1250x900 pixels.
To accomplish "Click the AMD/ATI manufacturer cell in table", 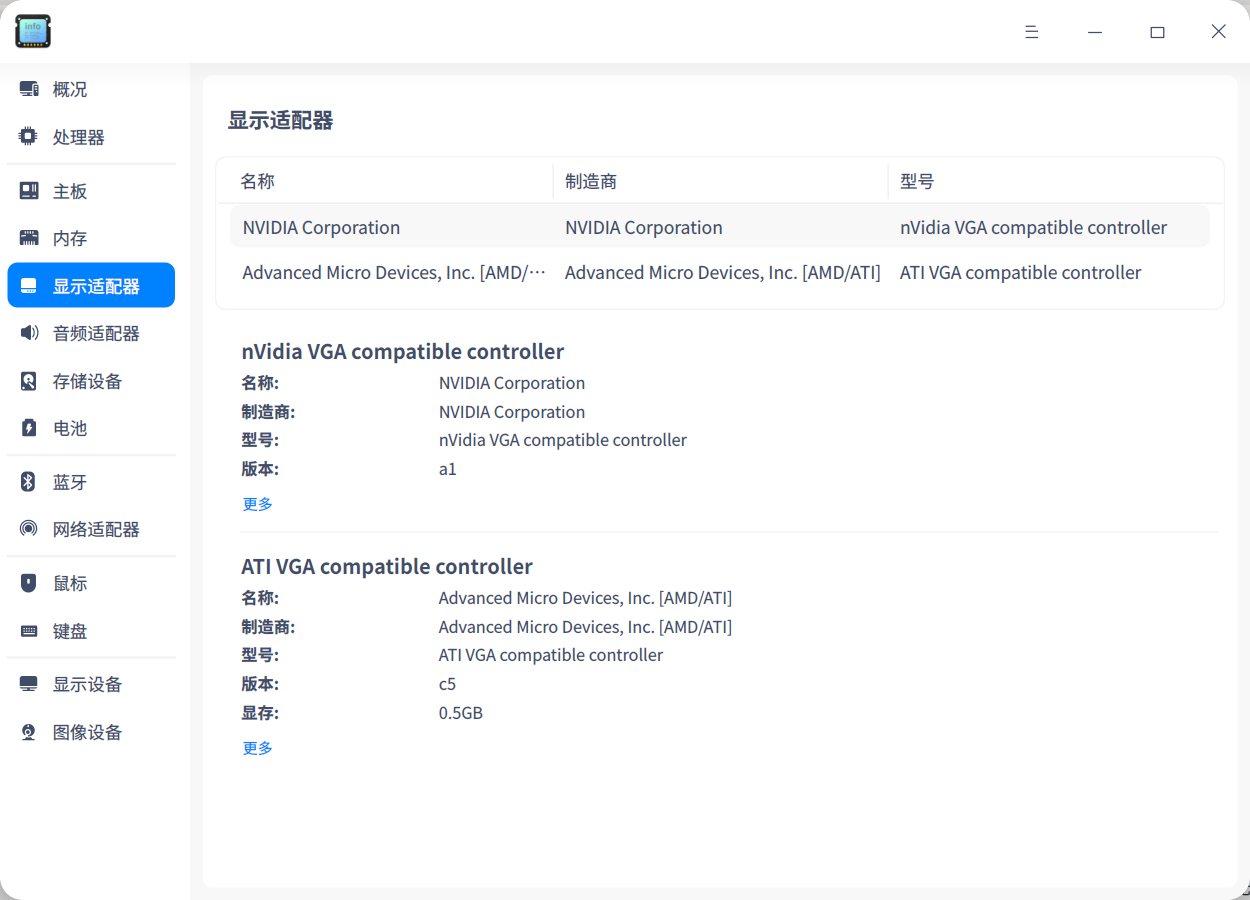I will coord(723,272).
